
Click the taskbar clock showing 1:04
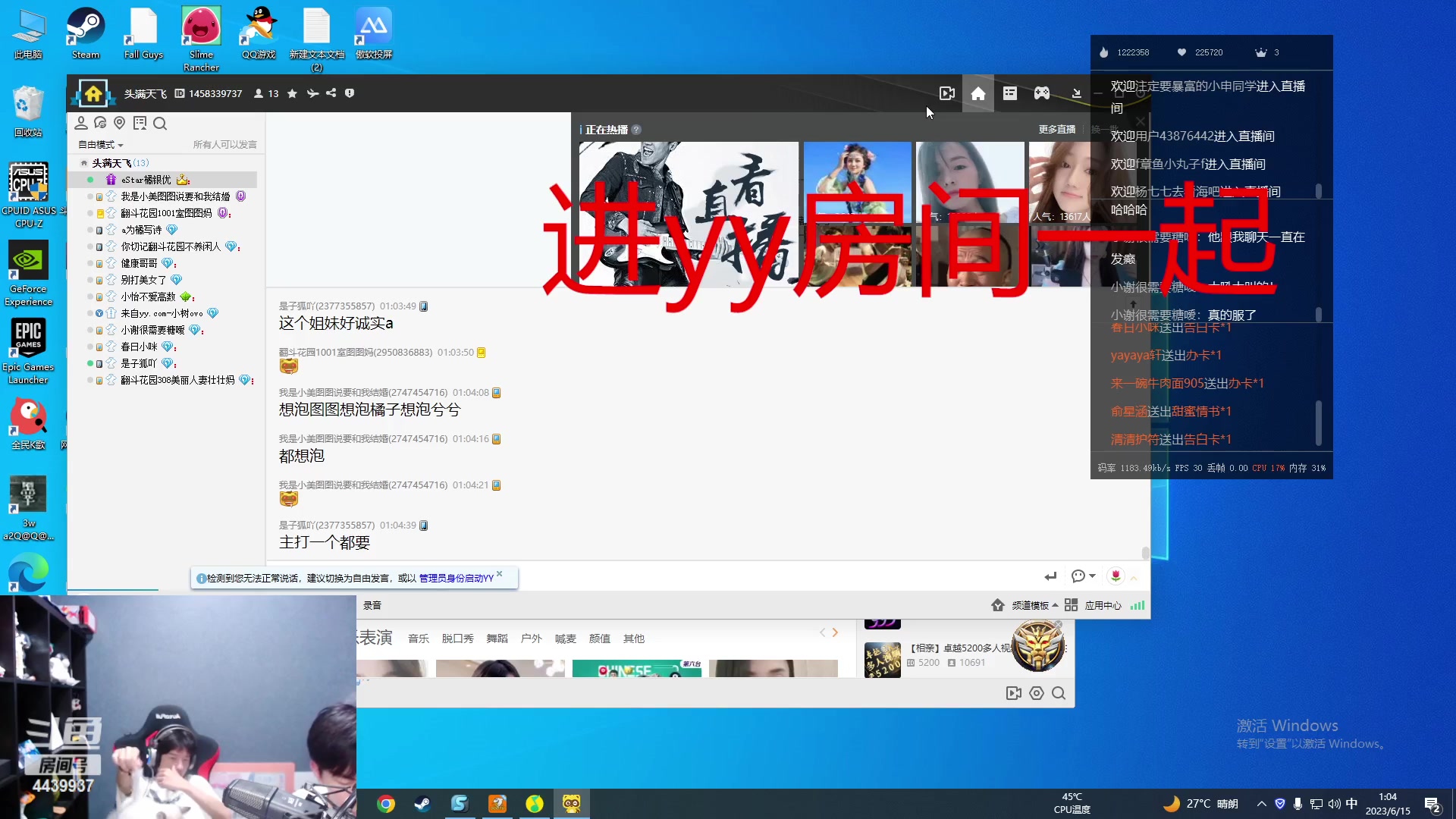(x=1388, y=804)
